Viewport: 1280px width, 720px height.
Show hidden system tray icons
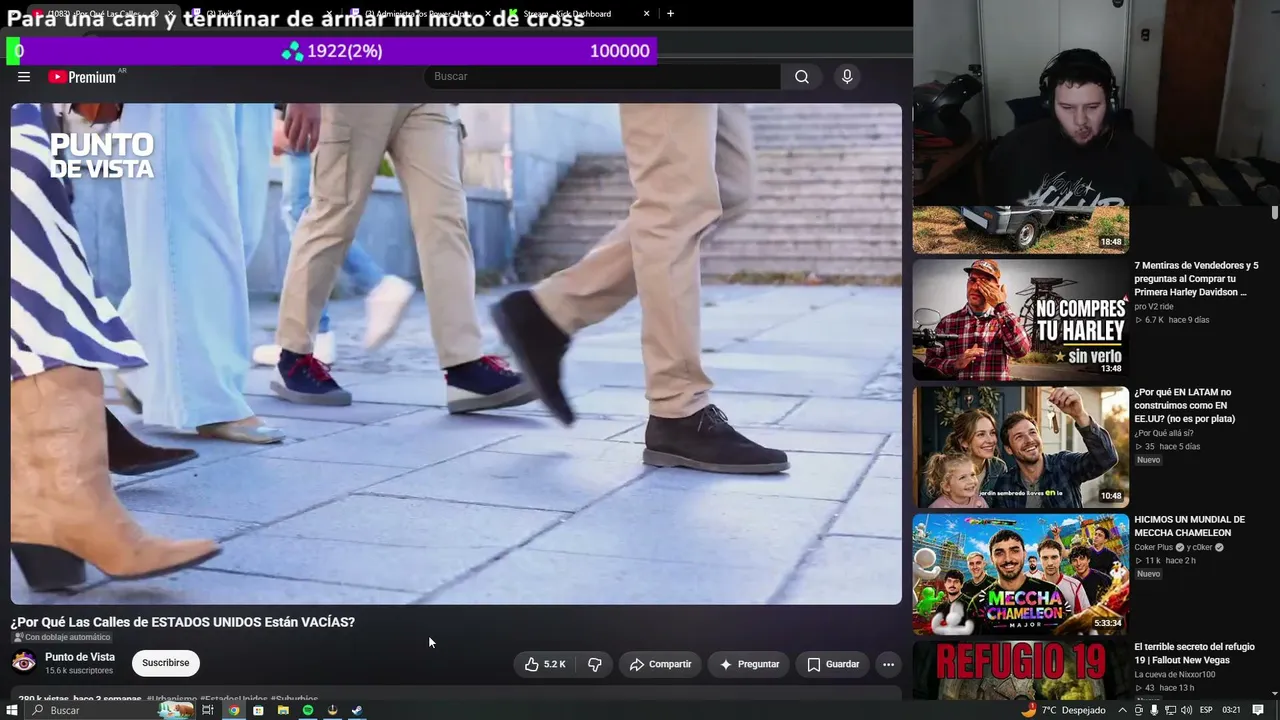[x=1122, y=710]
